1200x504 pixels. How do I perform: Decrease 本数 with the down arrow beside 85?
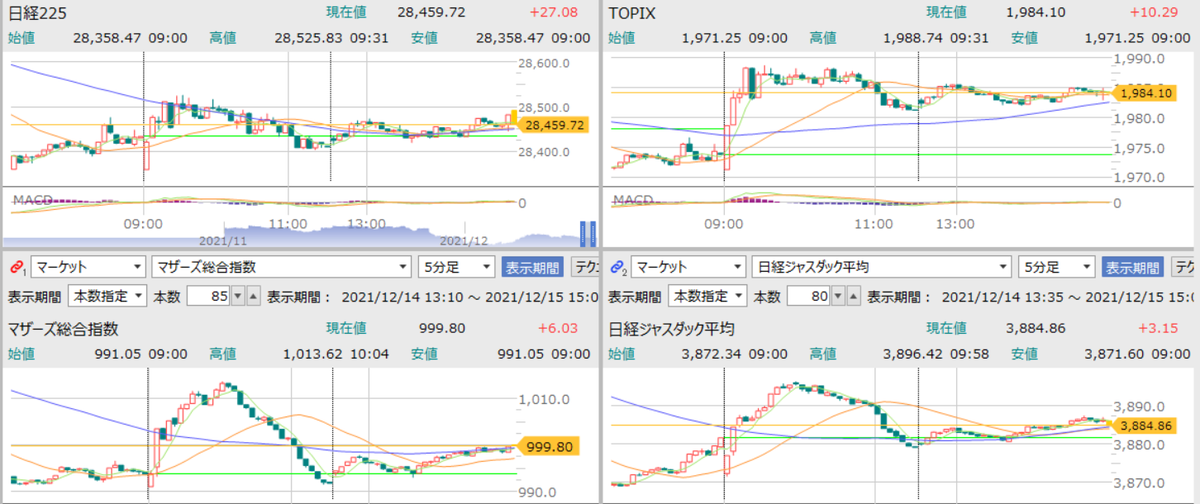coord(238,297)
